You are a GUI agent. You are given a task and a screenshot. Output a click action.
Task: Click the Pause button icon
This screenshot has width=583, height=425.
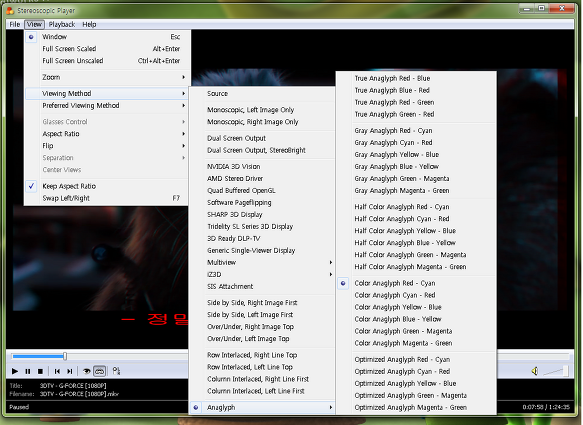(28, 371)
